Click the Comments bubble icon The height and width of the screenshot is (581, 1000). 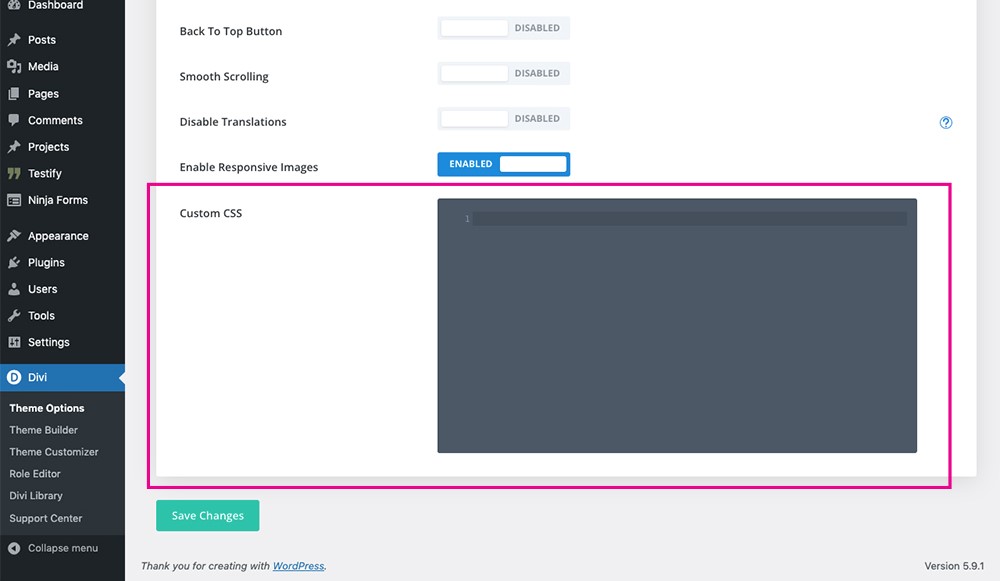point(14,120)
